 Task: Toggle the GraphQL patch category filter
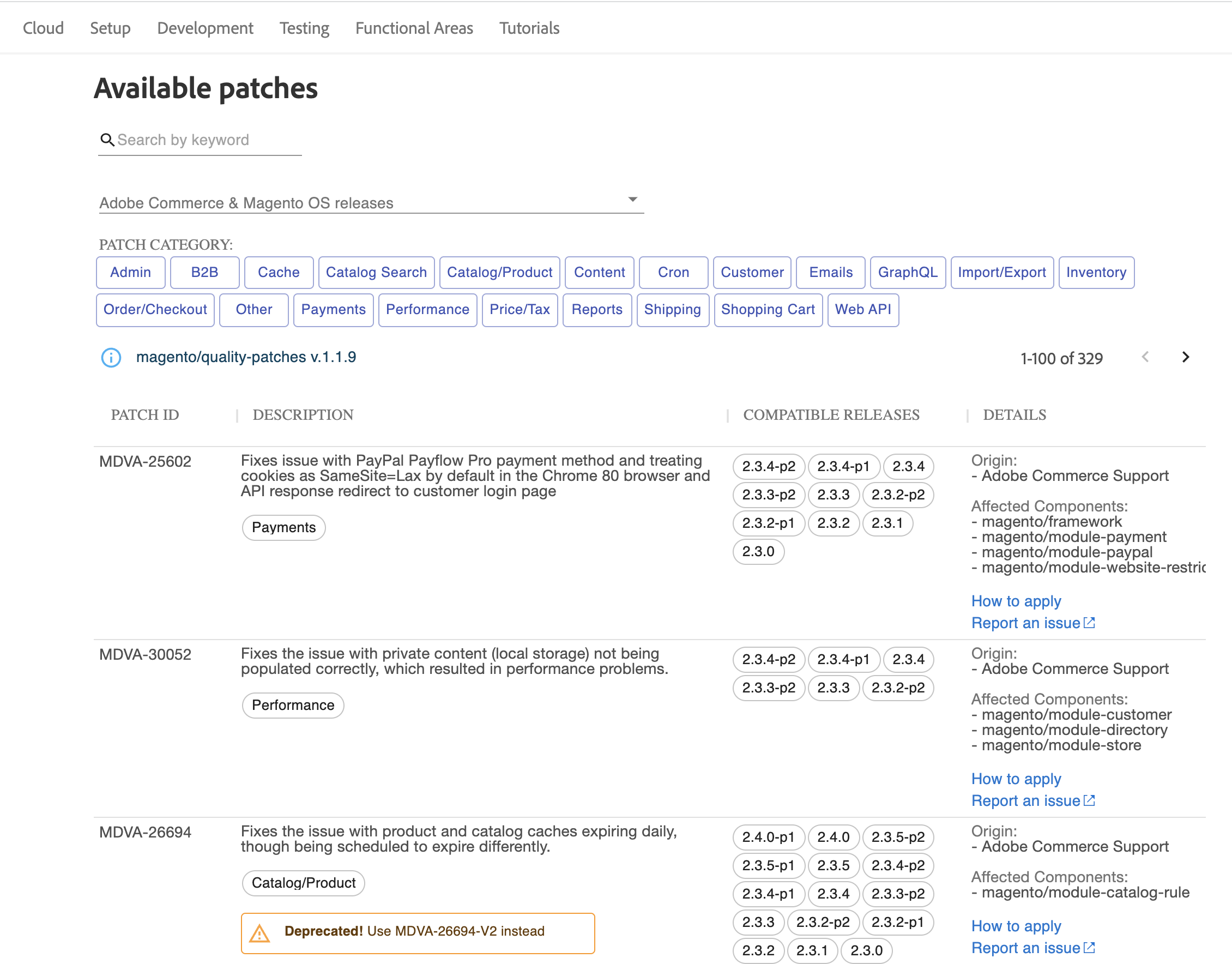(908, 272)
